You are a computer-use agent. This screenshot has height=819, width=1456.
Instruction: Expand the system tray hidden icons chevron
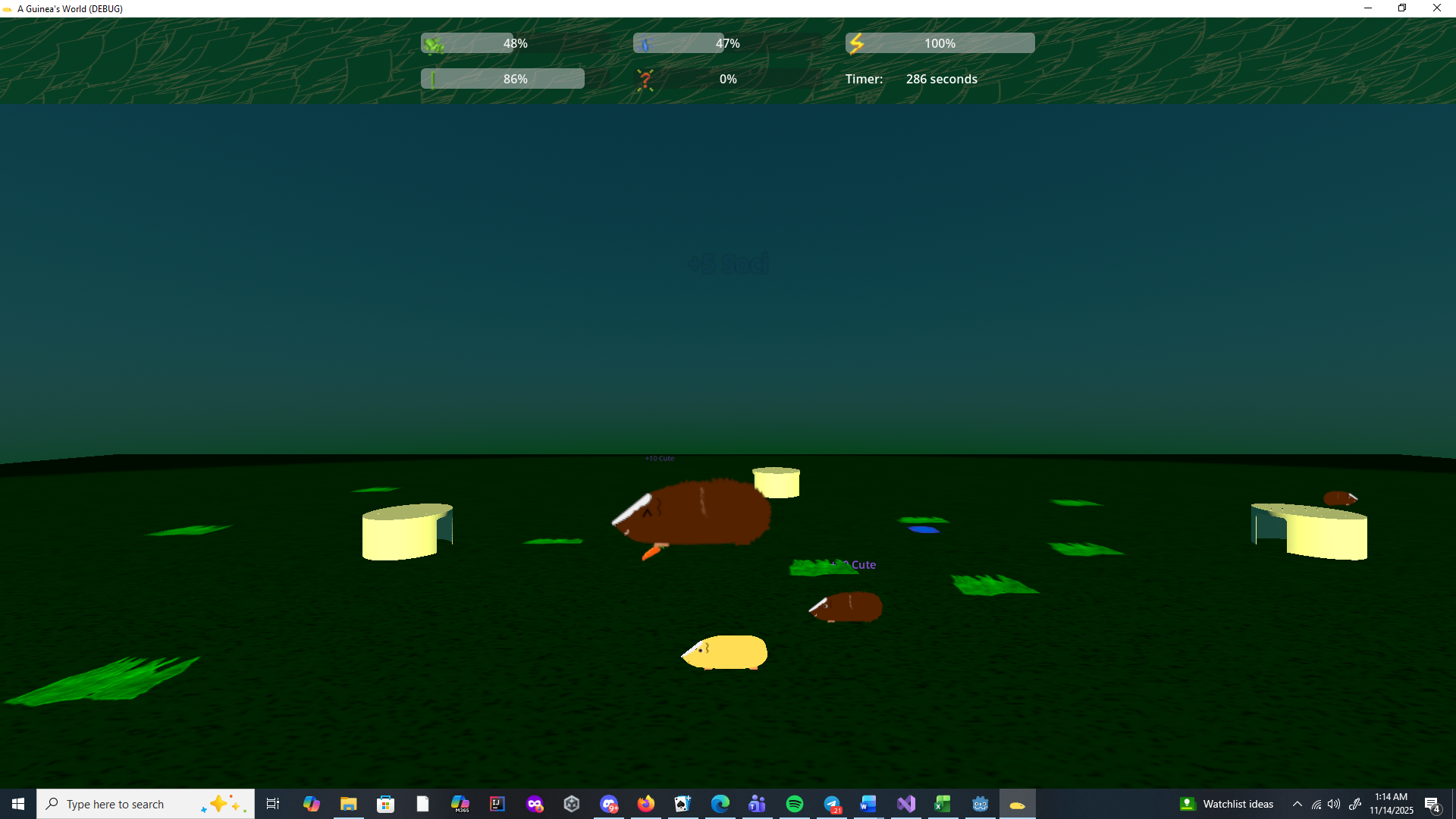1297,804
